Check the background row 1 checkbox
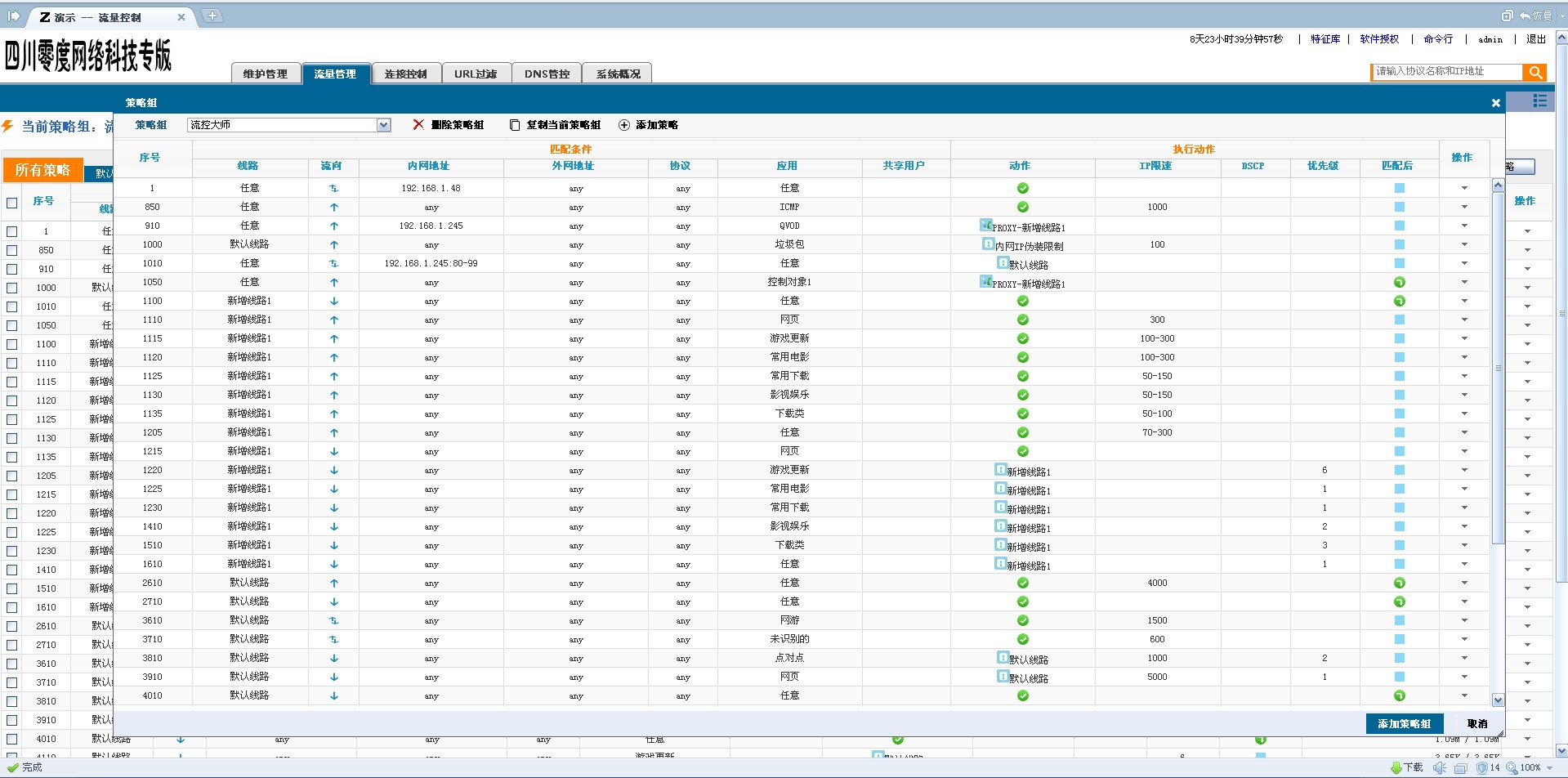Viewport: 1568px width, 778px height. pos(11,231)
